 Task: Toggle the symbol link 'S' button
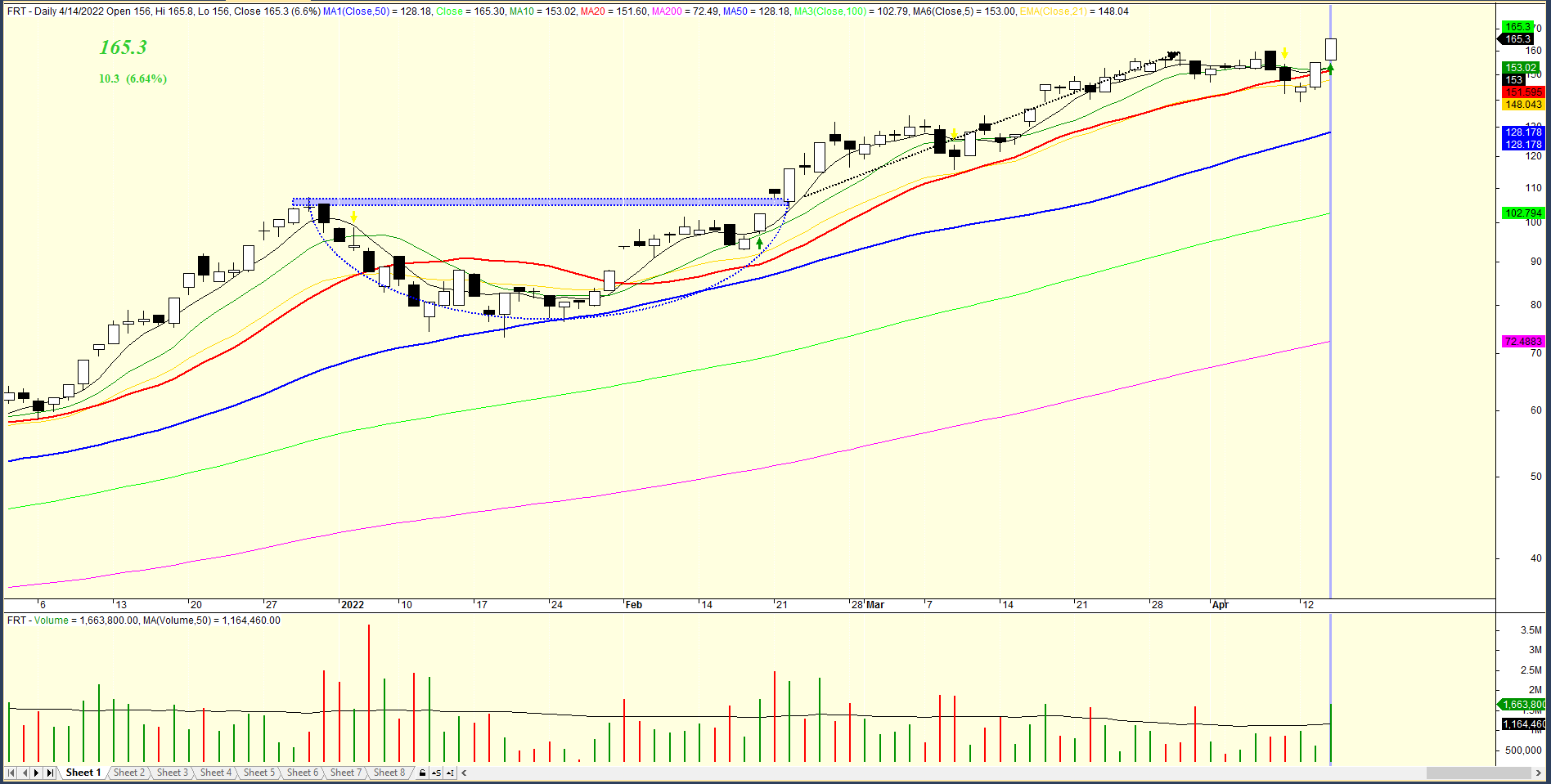click(436, 773)
